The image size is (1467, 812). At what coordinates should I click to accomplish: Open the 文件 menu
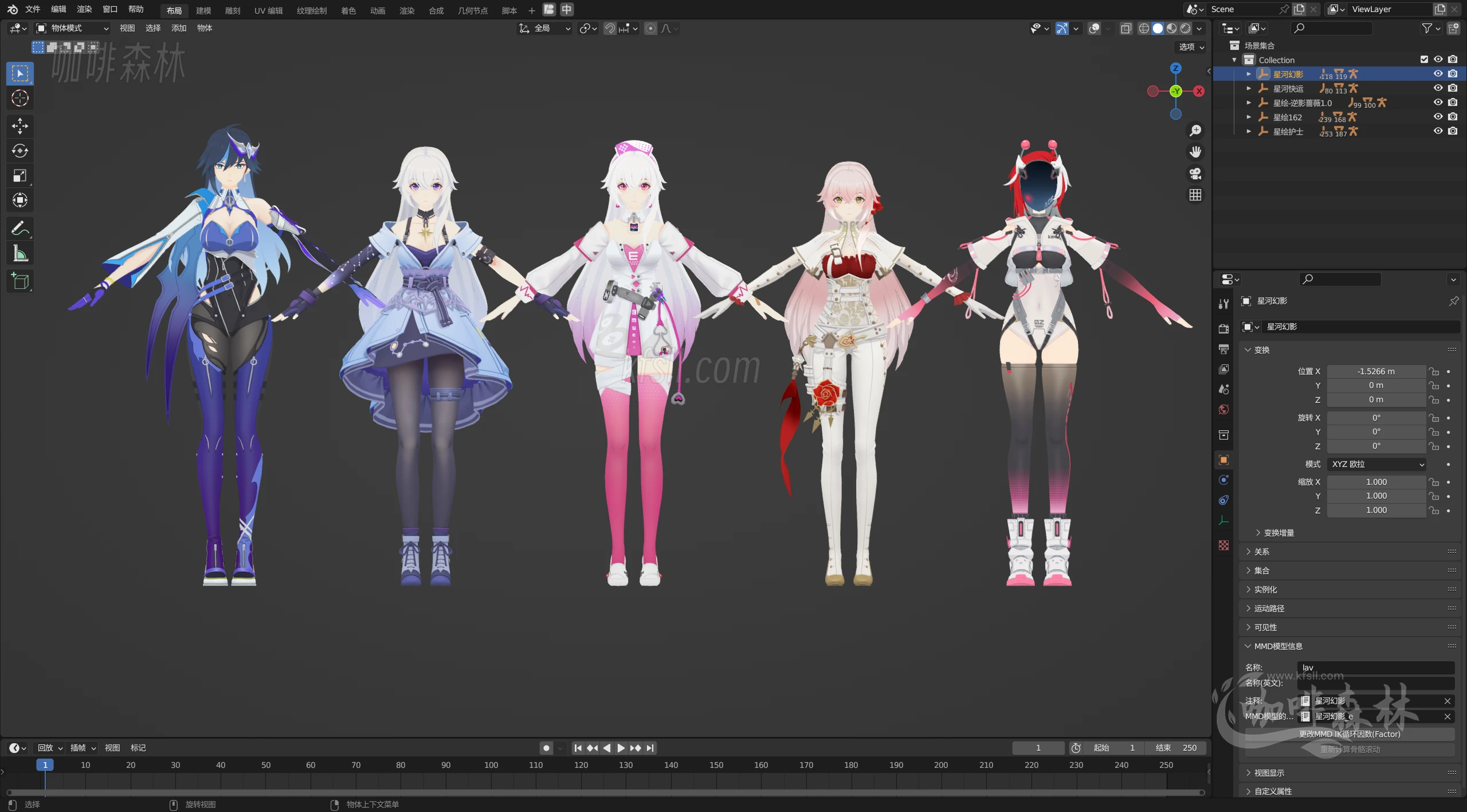click(33, 9)
